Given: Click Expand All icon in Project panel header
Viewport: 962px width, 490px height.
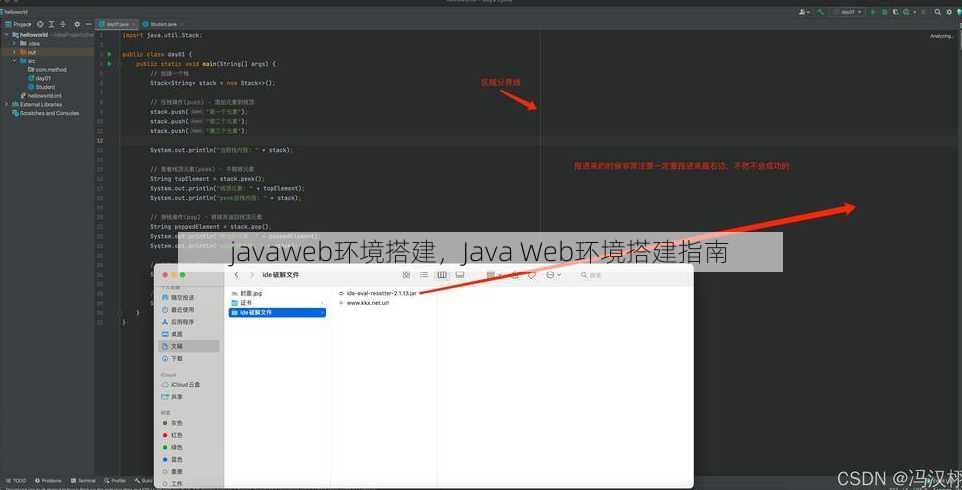Looking at the screenshot, I should coord(51,25).
